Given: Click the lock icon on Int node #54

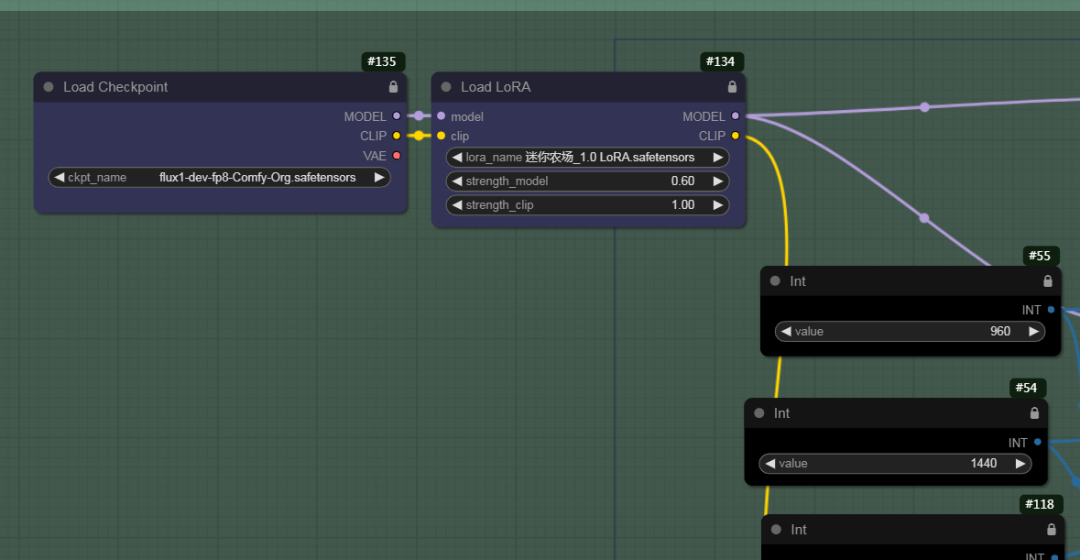Looking at the screenshot, I should (1034, 413).
